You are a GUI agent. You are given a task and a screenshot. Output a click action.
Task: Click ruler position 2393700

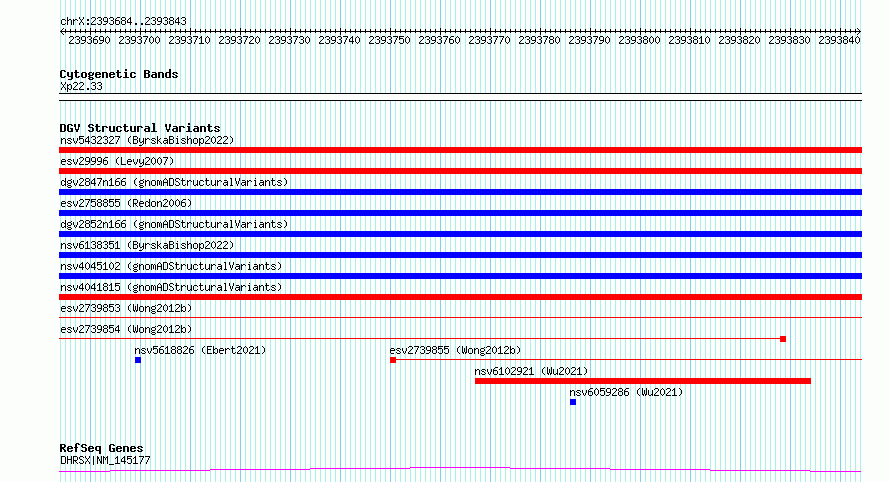pos(139,40)
